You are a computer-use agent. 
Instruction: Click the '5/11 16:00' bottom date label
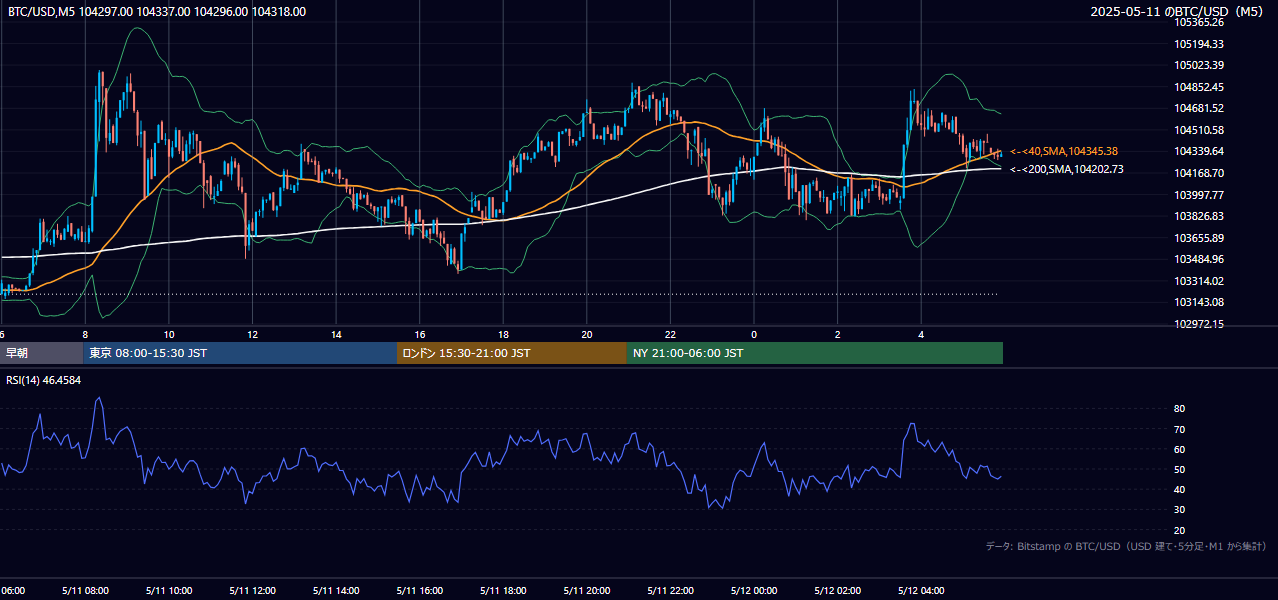coord(420,590)
